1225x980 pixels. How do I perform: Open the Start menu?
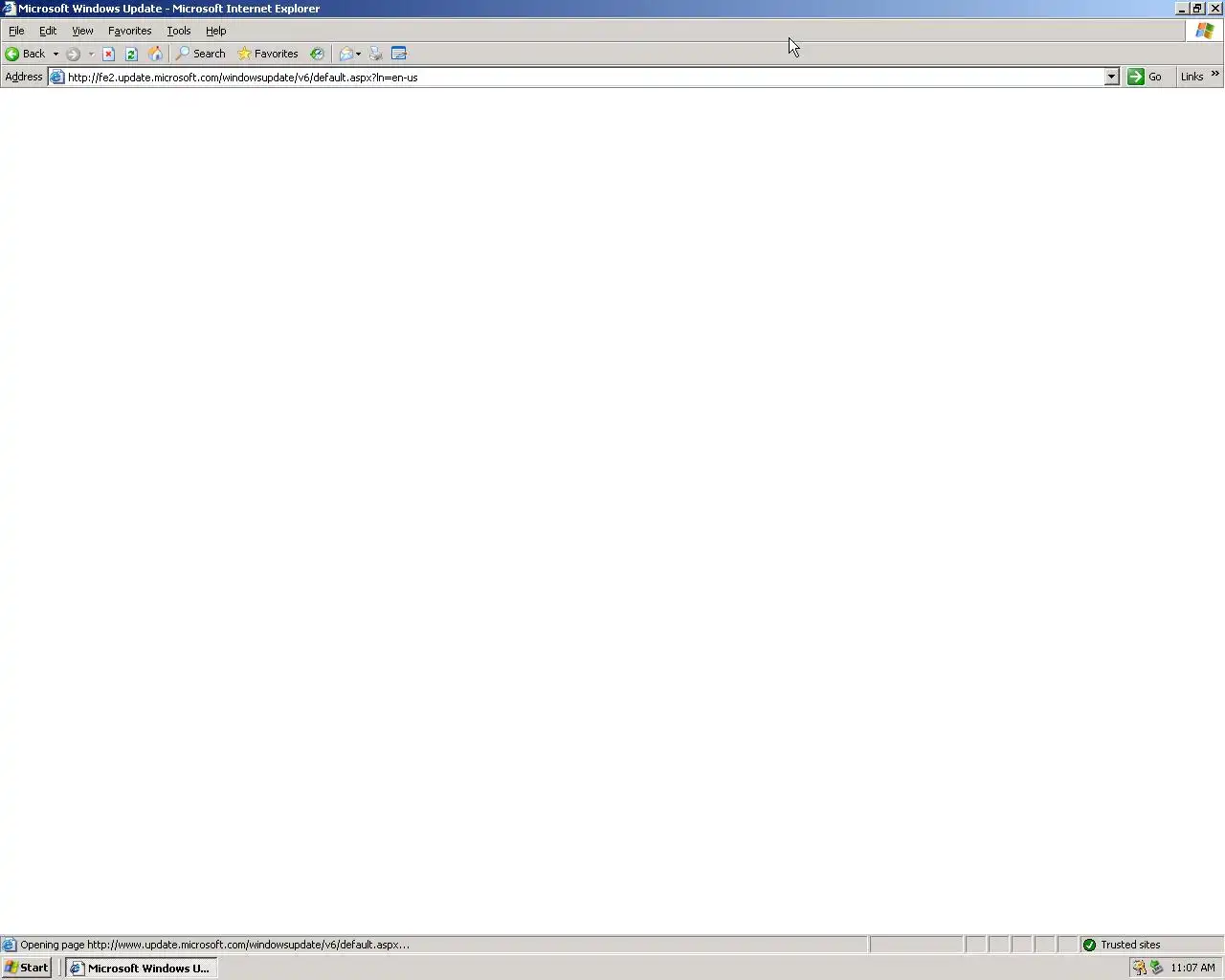point(27,968)
